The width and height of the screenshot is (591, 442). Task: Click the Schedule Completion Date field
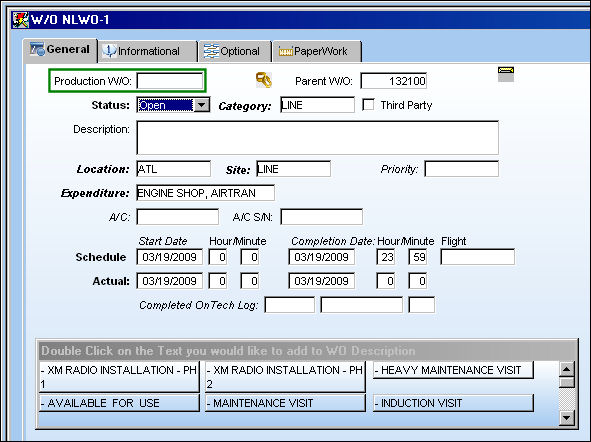(x=322, y=257)
